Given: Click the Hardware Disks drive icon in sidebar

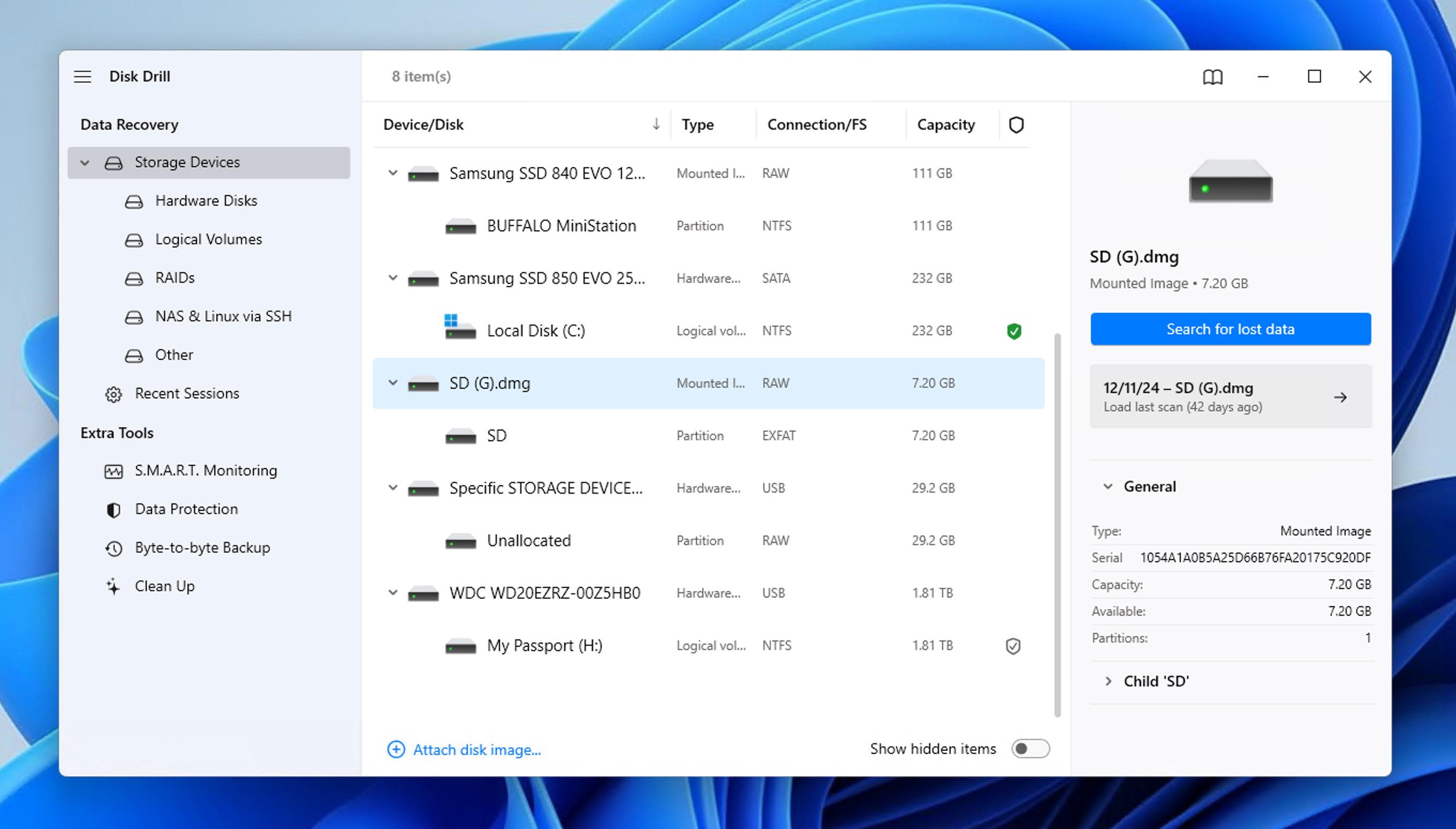Looking at the screenshot, I should point(134,201).
